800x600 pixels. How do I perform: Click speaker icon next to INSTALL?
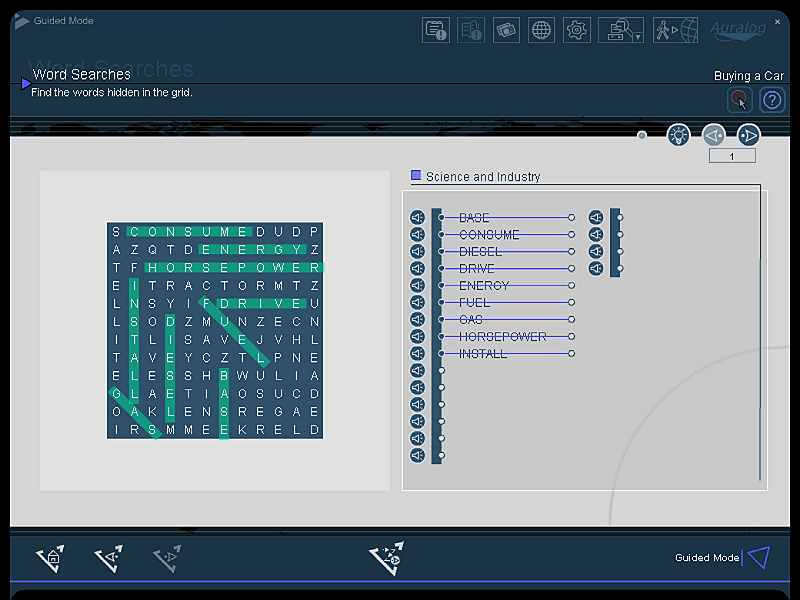[x=417, y=353]
